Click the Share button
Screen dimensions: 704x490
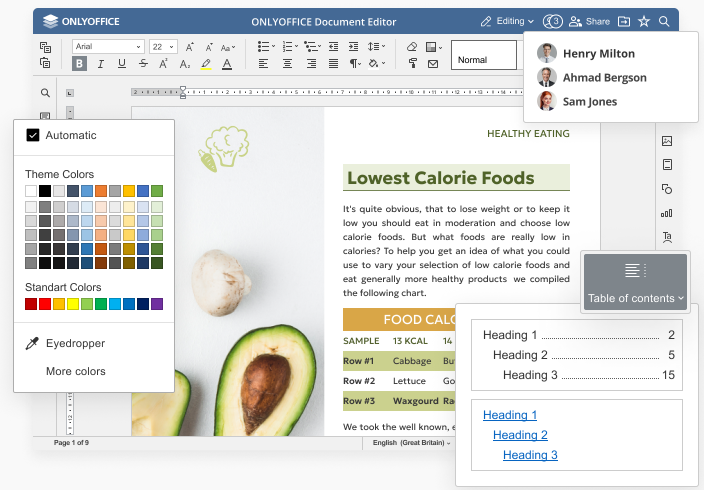tap(590, 21)
